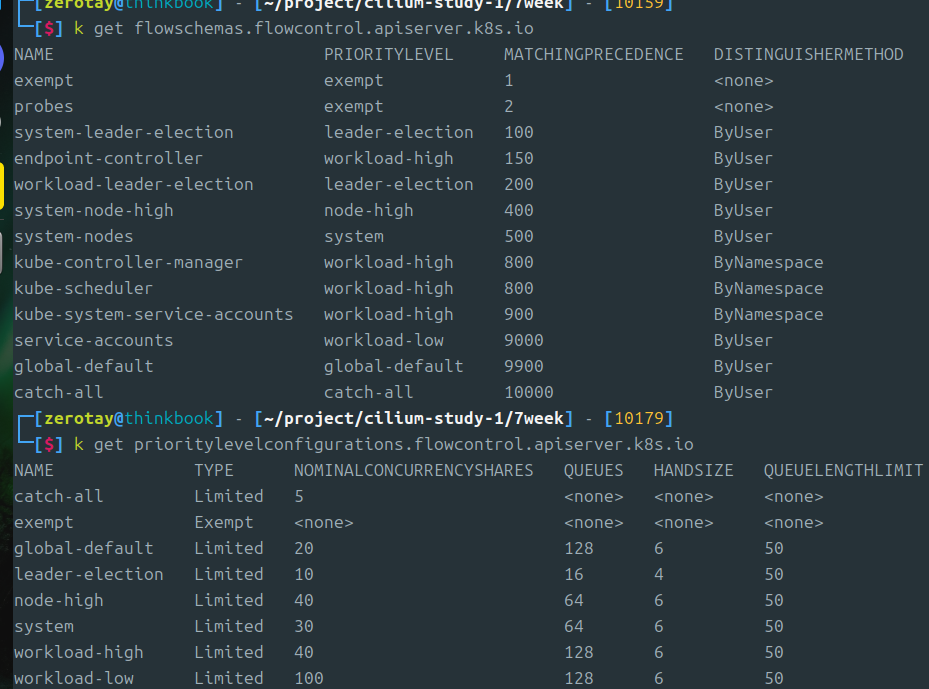Click the NOMINALCONCURRENCYSHARES column header
The width and height of the screenshot is (929, 689).
coord(413,470)
